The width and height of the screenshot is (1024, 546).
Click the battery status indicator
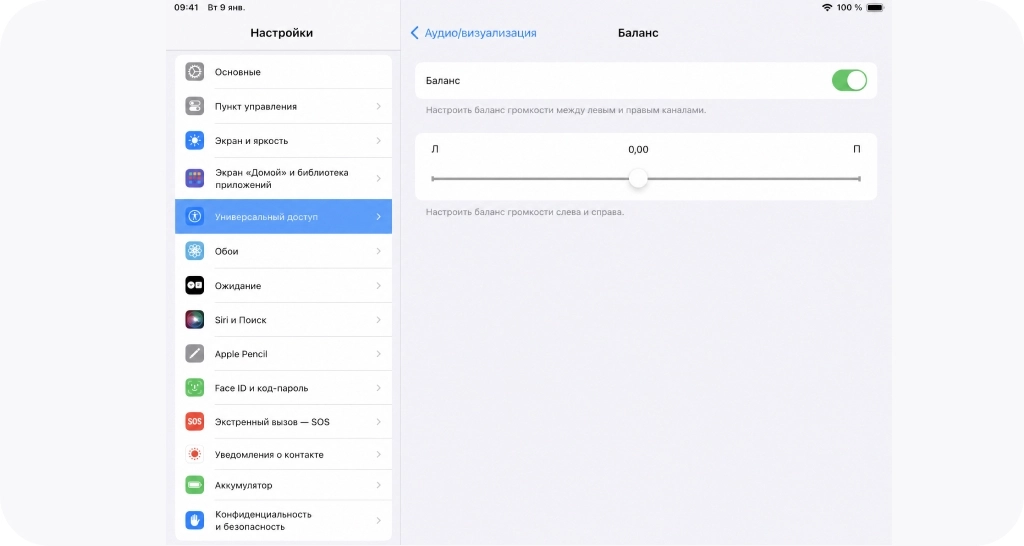(x=875, y=7)
